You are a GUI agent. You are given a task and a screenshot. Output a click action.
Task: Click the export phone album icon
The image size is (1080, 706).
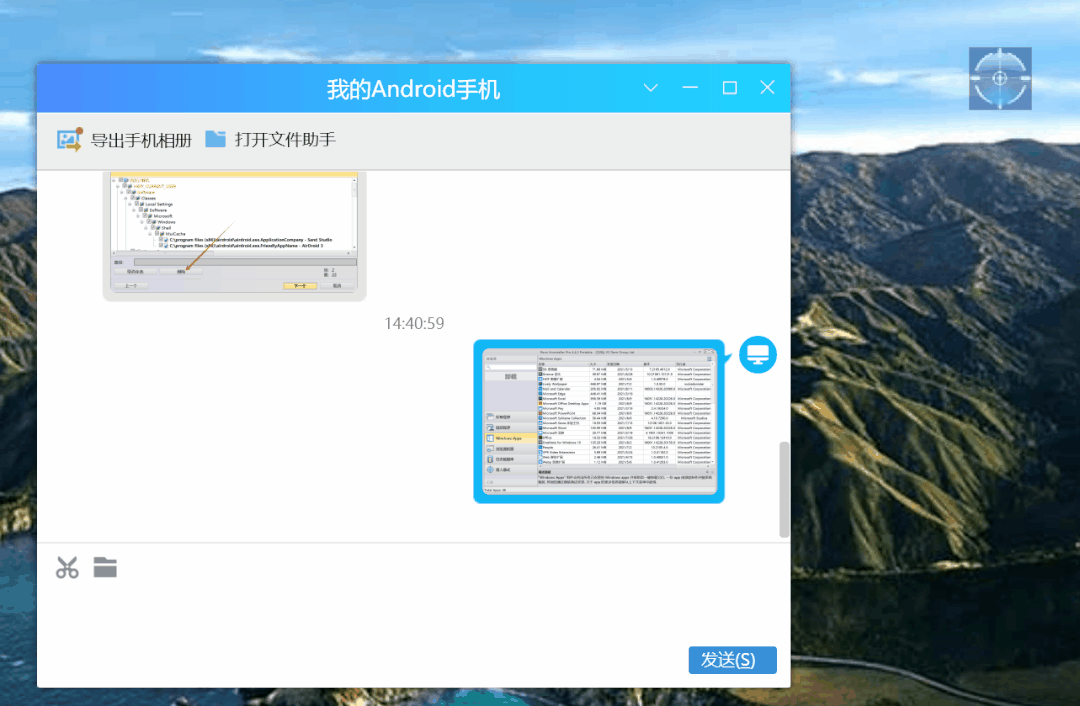pos(69,140)
